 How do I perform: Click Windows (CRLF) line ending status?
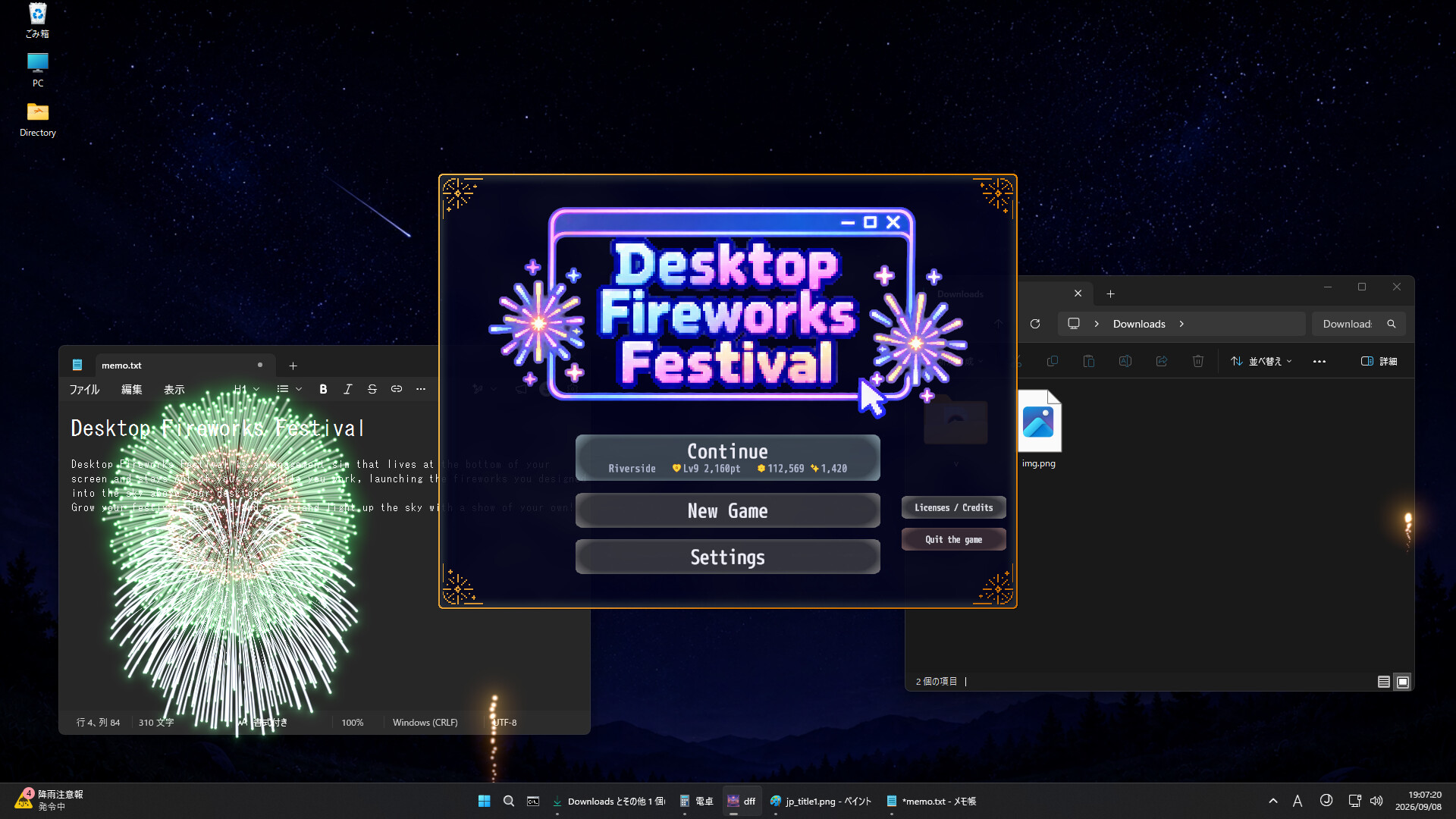[425, 723]
